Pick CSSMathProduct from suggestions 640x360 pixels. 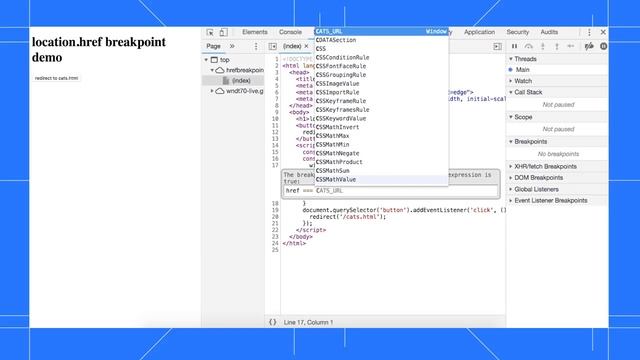click(381, 162)
